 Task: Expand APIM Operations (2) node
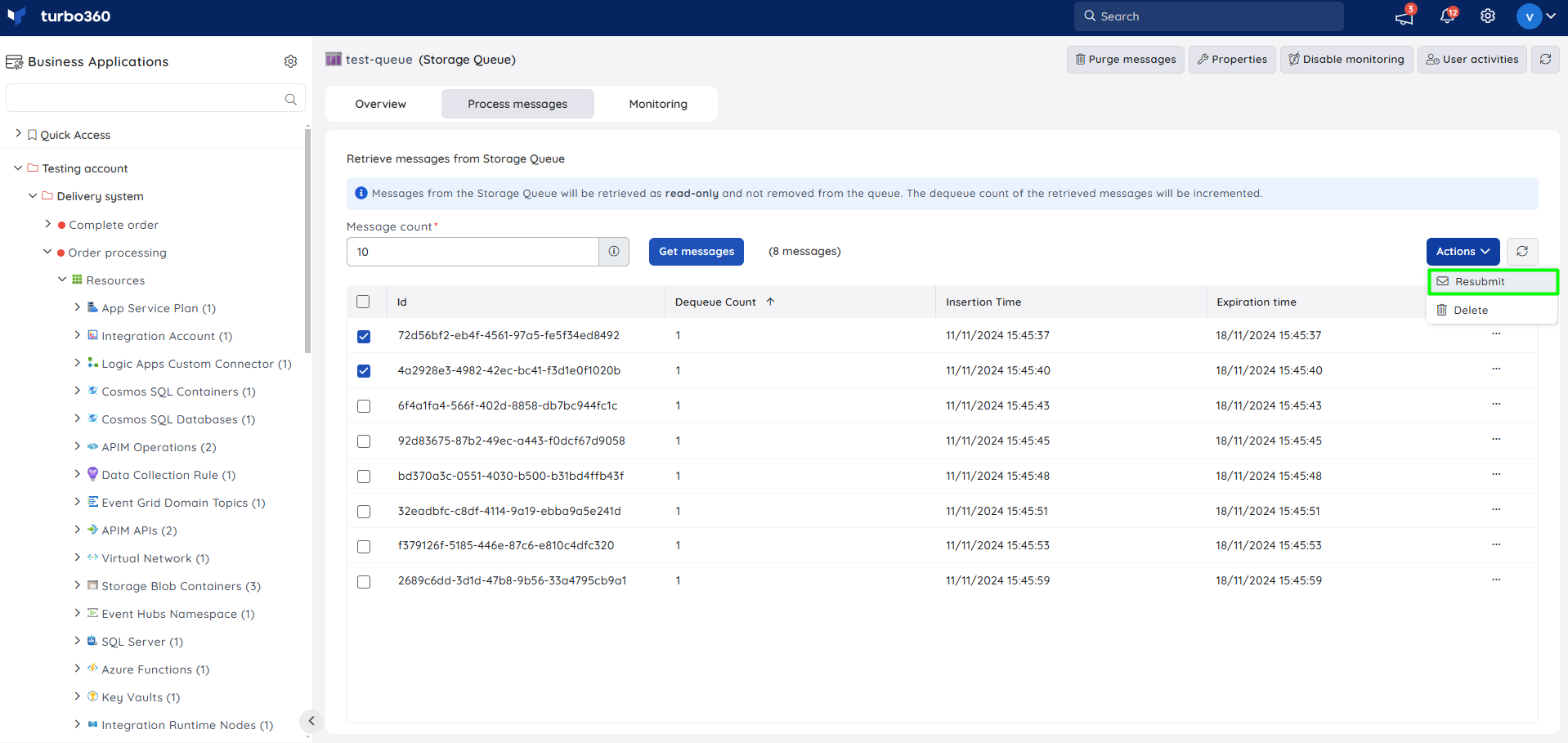77,445
